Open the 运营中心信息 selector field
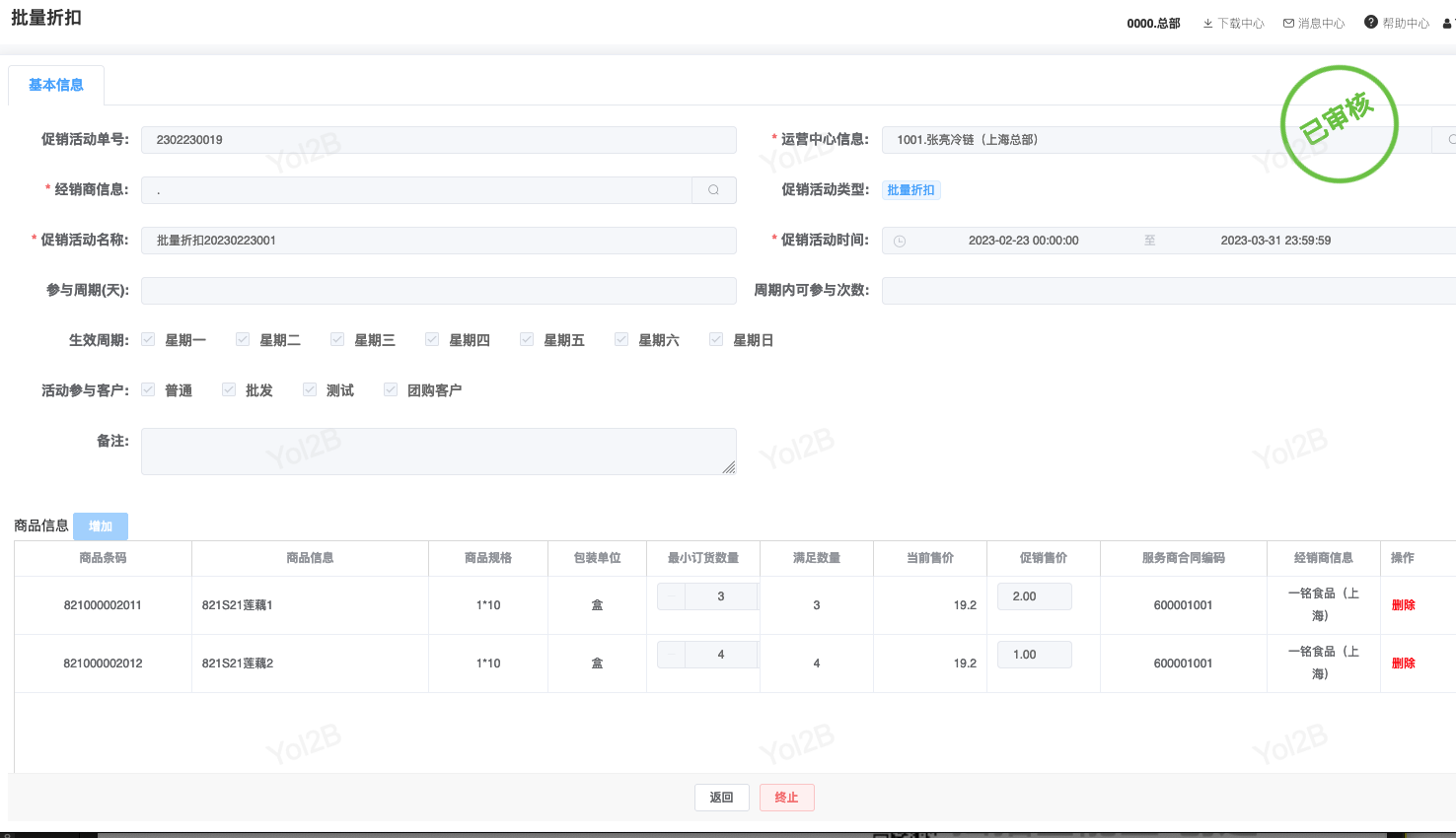 1154,140
